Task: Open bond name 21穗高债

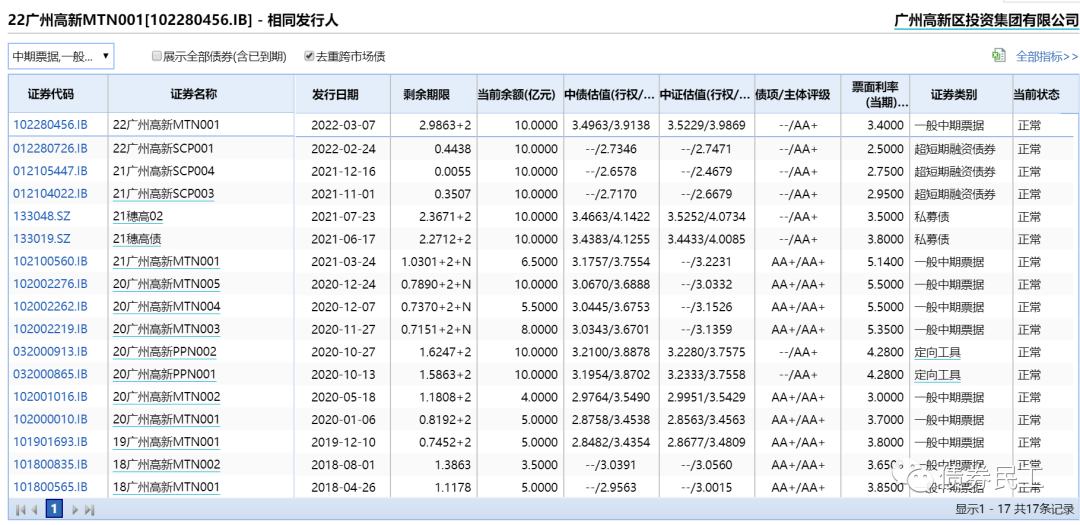Action: tap(137, 239)
